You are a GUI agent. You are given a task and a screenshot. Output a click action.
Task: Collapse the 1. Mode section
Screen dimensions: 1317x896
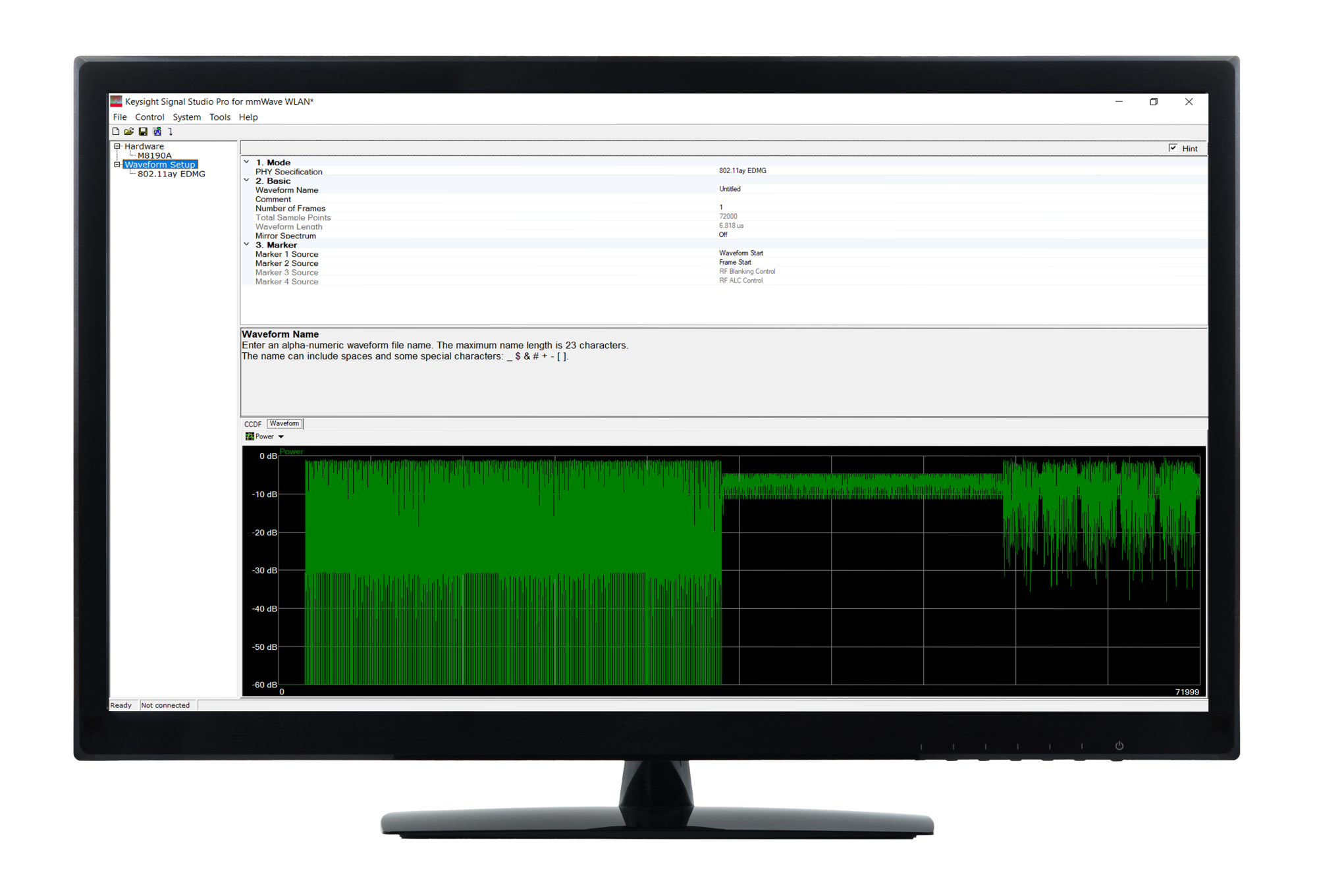(x=247, y=162)
